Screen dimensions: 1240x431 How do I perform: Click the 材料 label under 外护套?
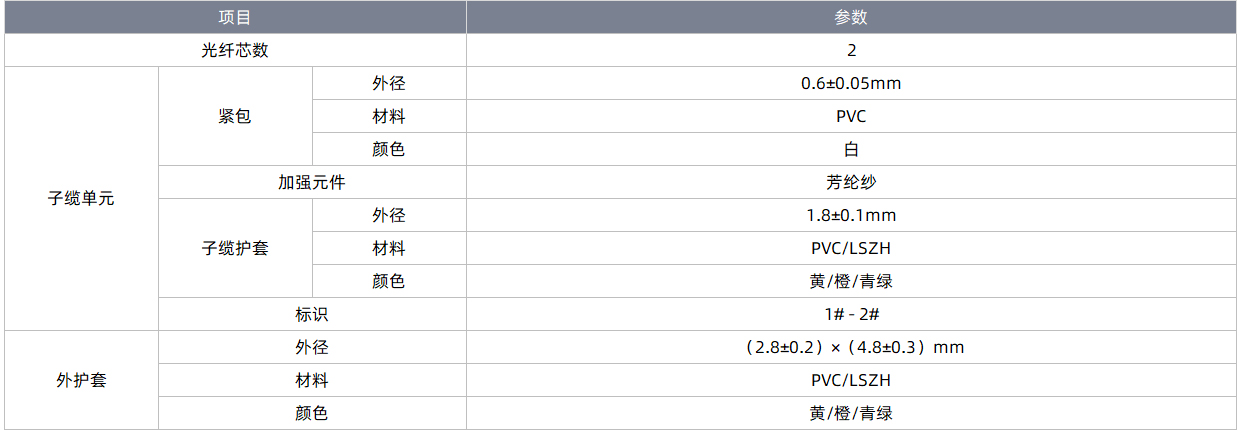pyautogui.click(x=312, y=381)
